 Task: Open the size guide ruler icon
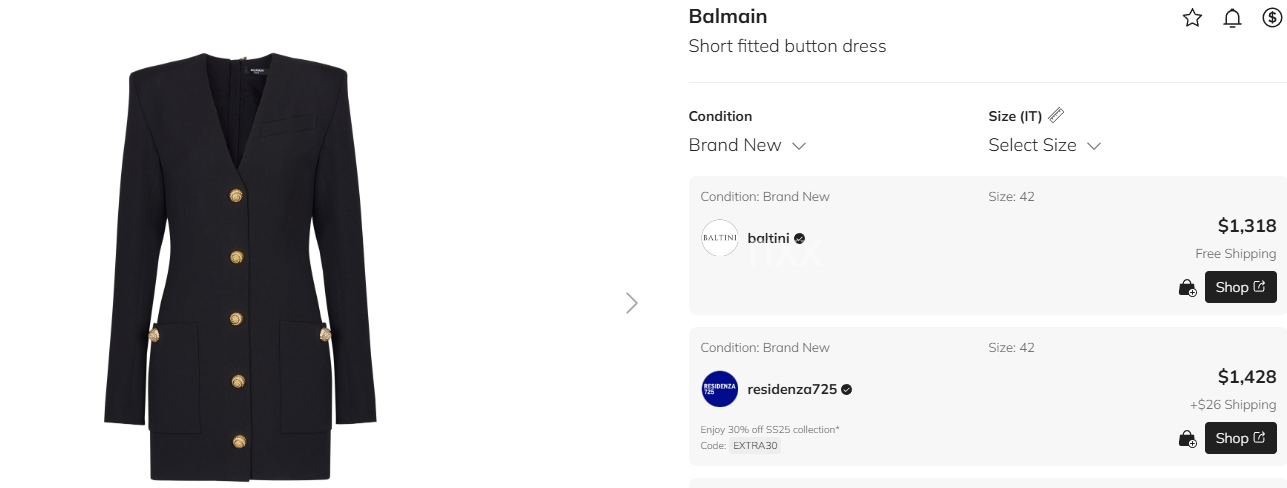1056,116
